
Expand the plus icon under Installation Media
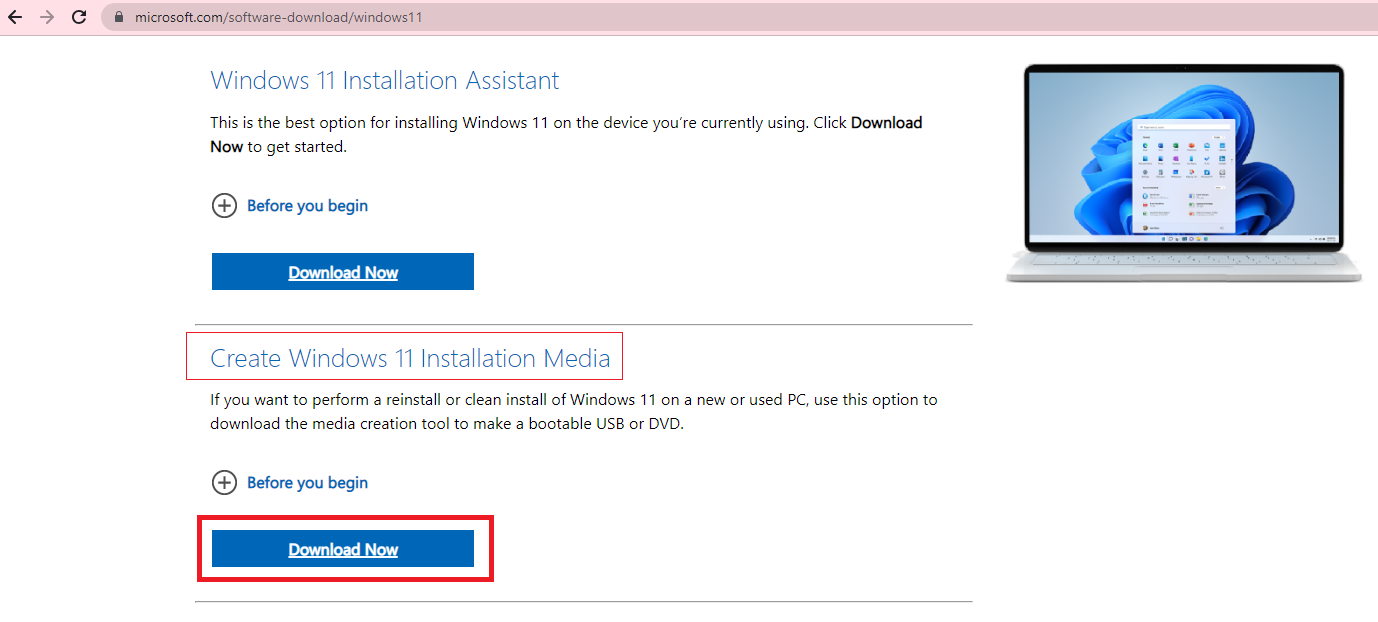(x=224, y=483)
